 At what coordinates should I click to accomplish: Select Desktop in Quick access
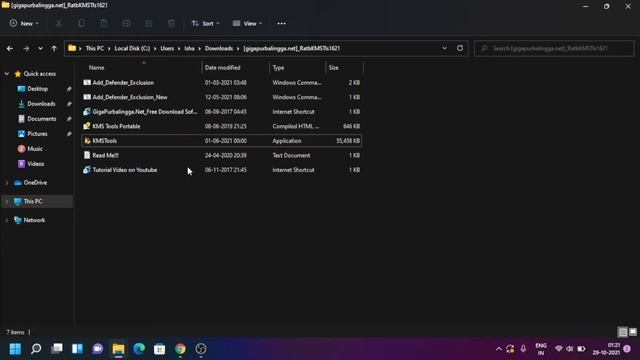pyautogui.click(x=38, y=89)
